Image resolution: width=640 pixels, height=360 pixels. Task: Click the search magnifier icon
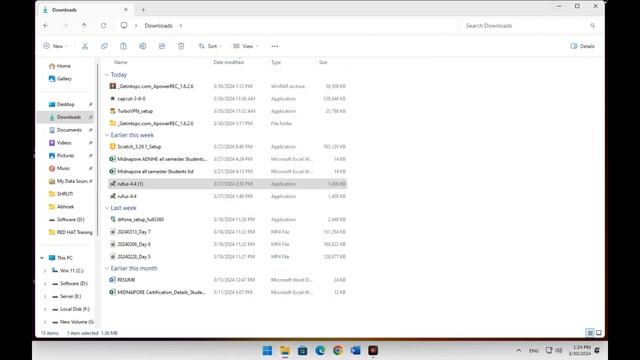593,25
